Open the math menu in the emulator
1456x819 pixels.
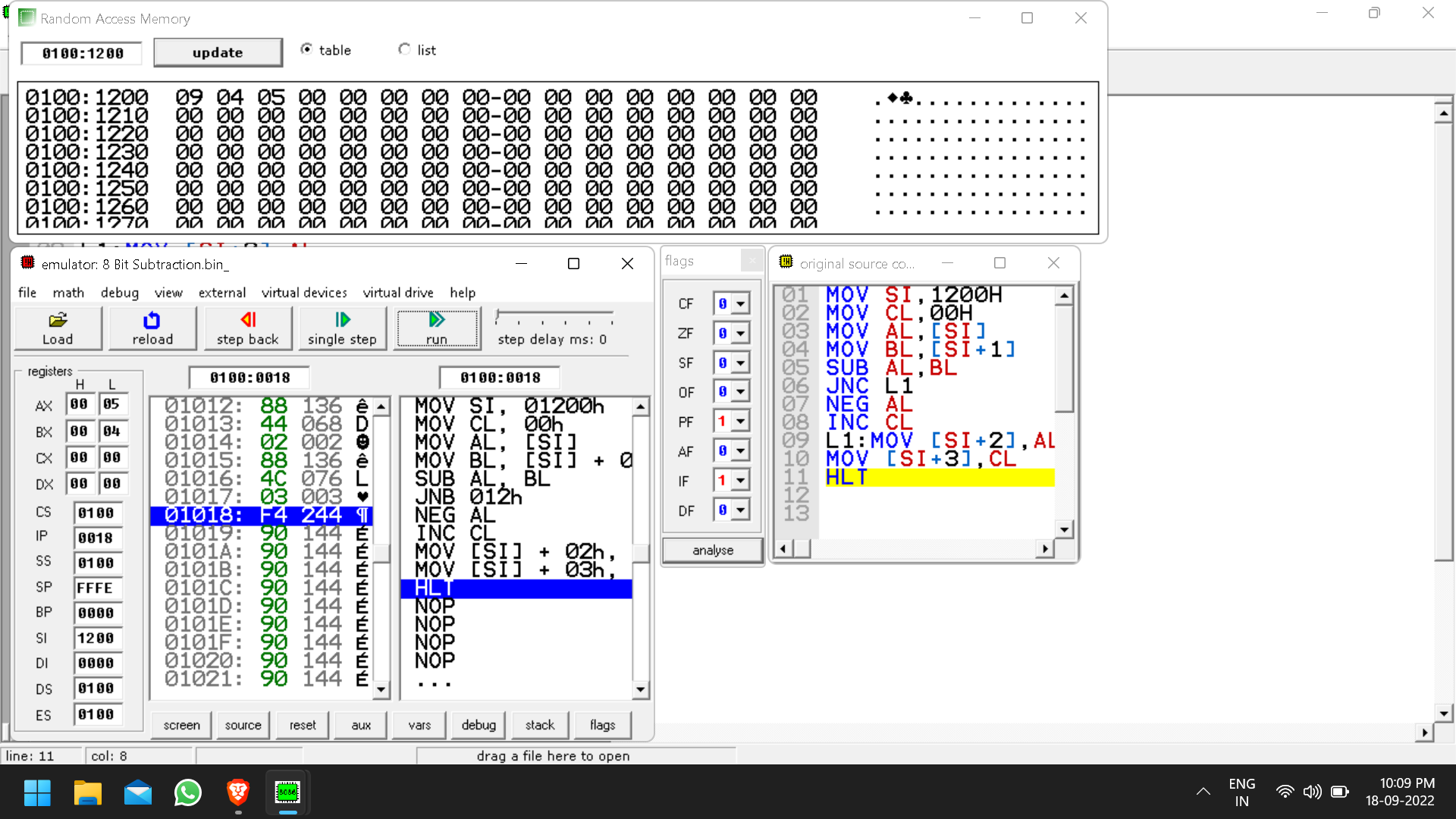point(68,293)
